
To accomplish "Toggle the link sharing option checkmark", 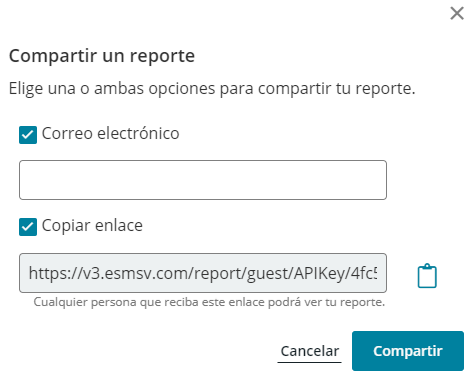I will click(x=28, y=227).
